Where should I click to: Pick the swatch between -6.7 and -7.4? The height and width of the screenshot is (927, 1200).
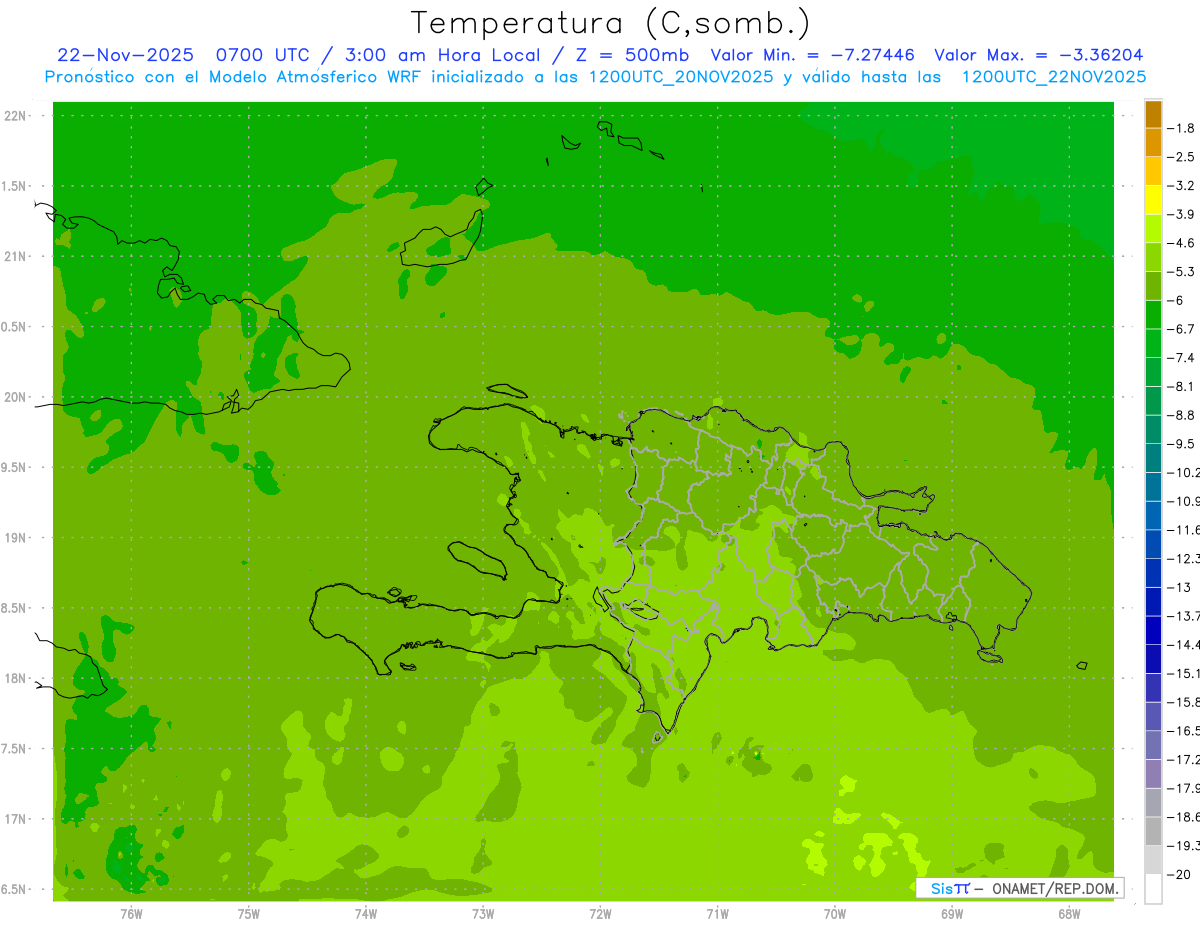1153,343
